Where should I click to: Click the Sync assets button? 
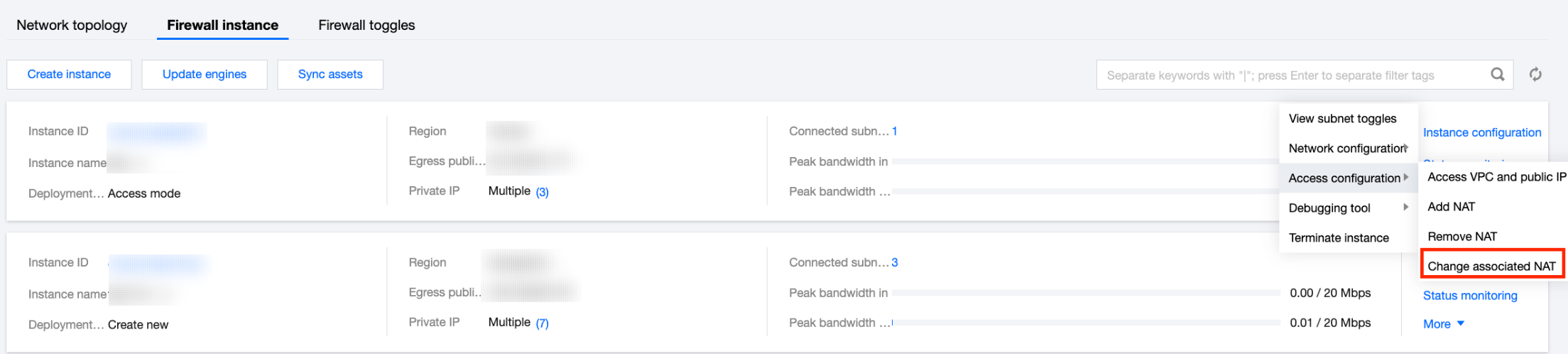click(x=330, y=75)
